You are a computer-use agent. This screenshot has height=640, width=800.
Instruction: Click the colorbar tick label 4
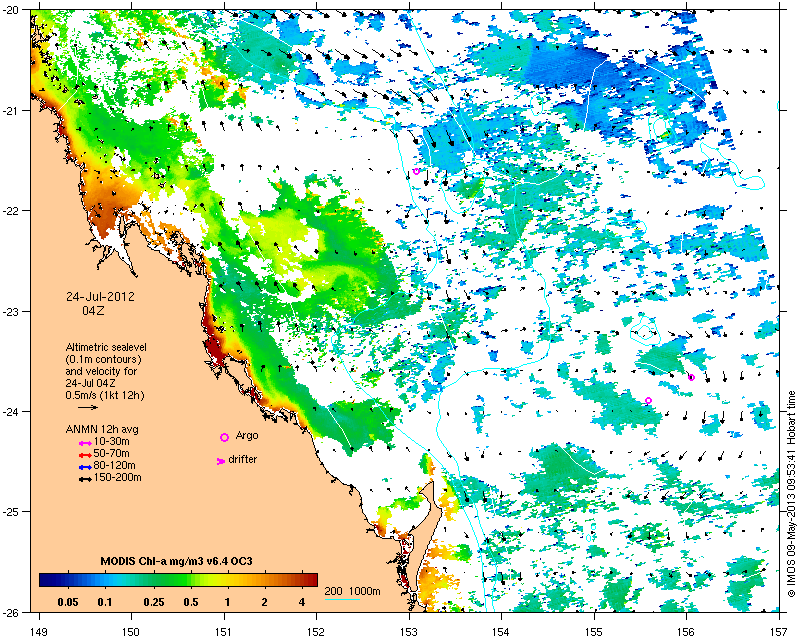coord(302,602)
